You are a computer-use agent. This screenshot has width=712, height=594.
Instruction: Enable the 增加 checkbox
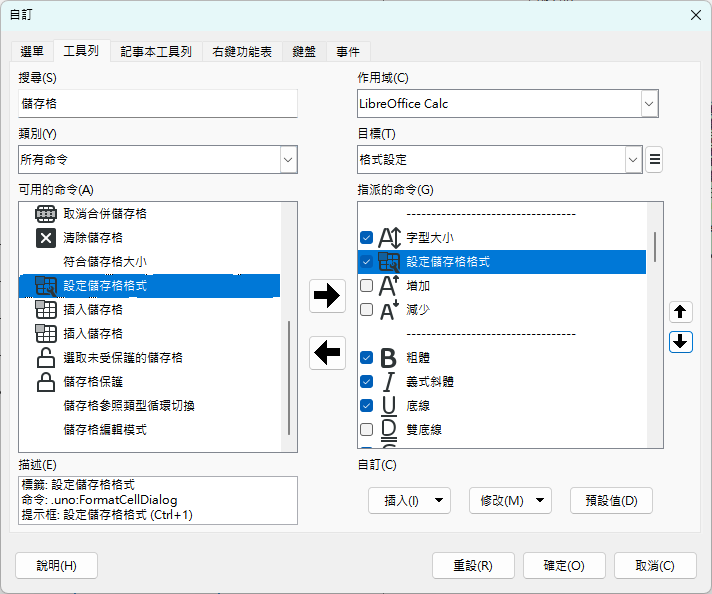coord(366,286)
